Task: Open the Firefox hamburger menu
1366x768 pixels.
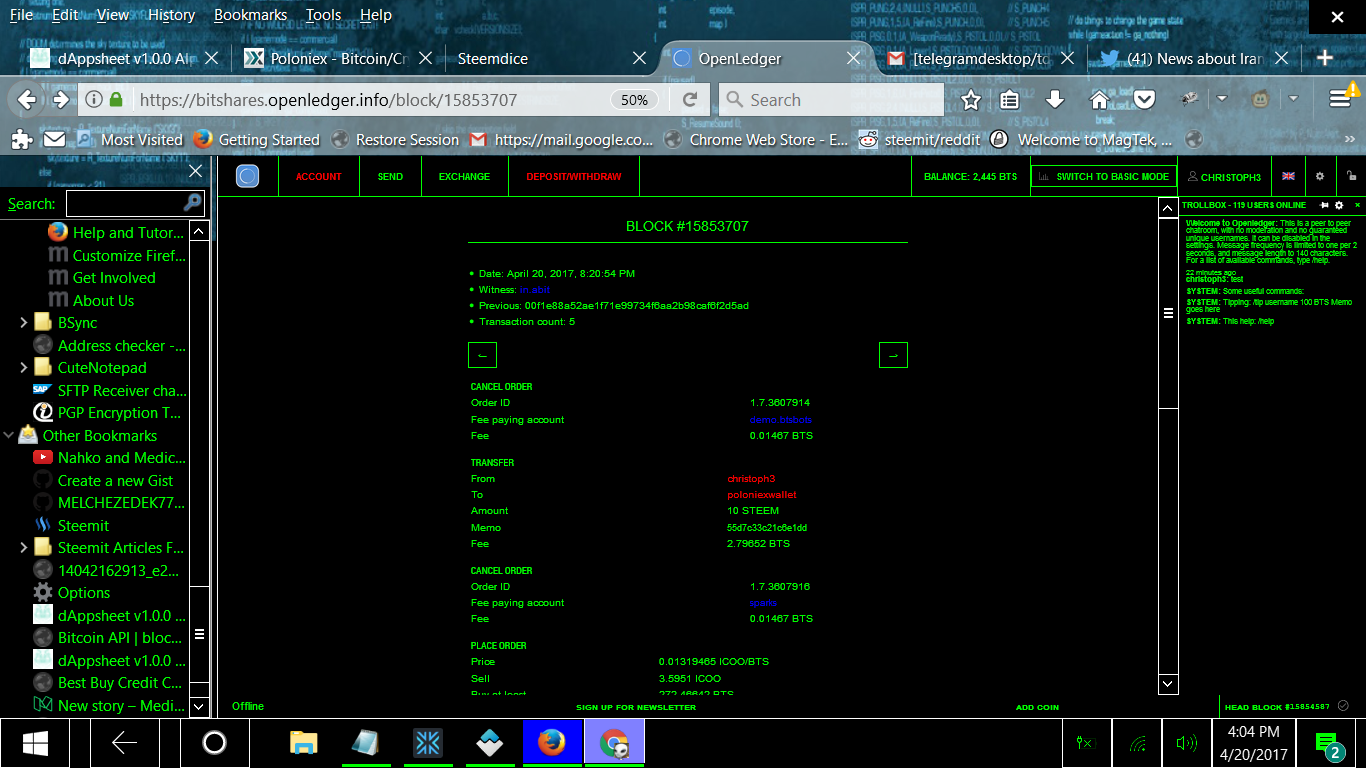Action: click(1342, 99)
